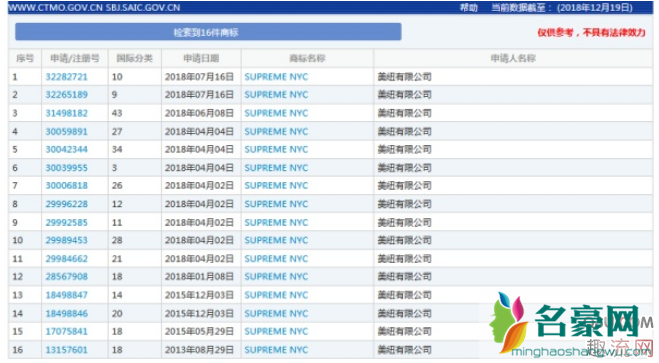Viewport: 659px width, 363px height.
Task: Open application number 18498847
Action: 66,295
